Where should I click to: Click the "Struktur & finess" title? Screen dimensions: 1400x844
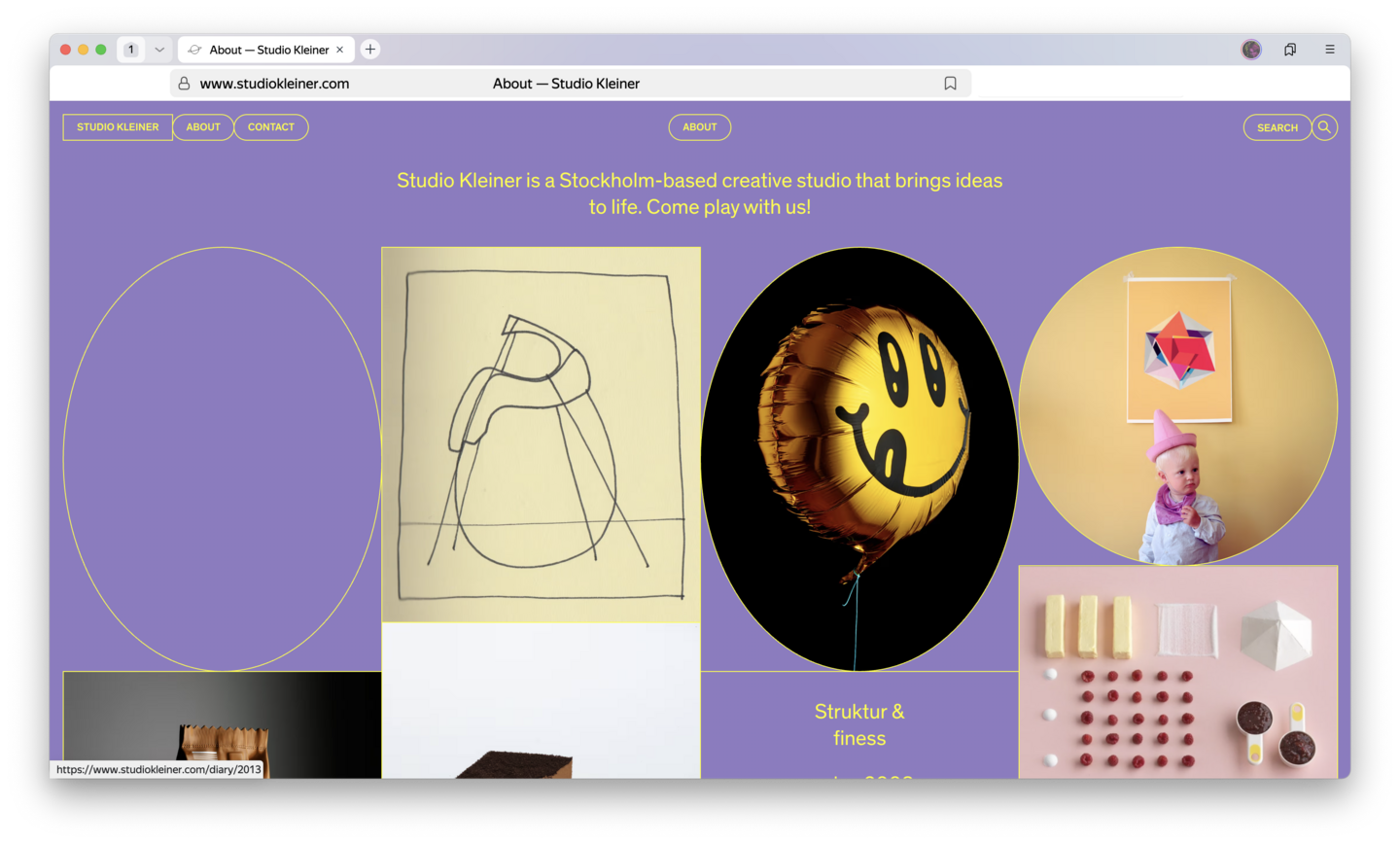(859, 724)
